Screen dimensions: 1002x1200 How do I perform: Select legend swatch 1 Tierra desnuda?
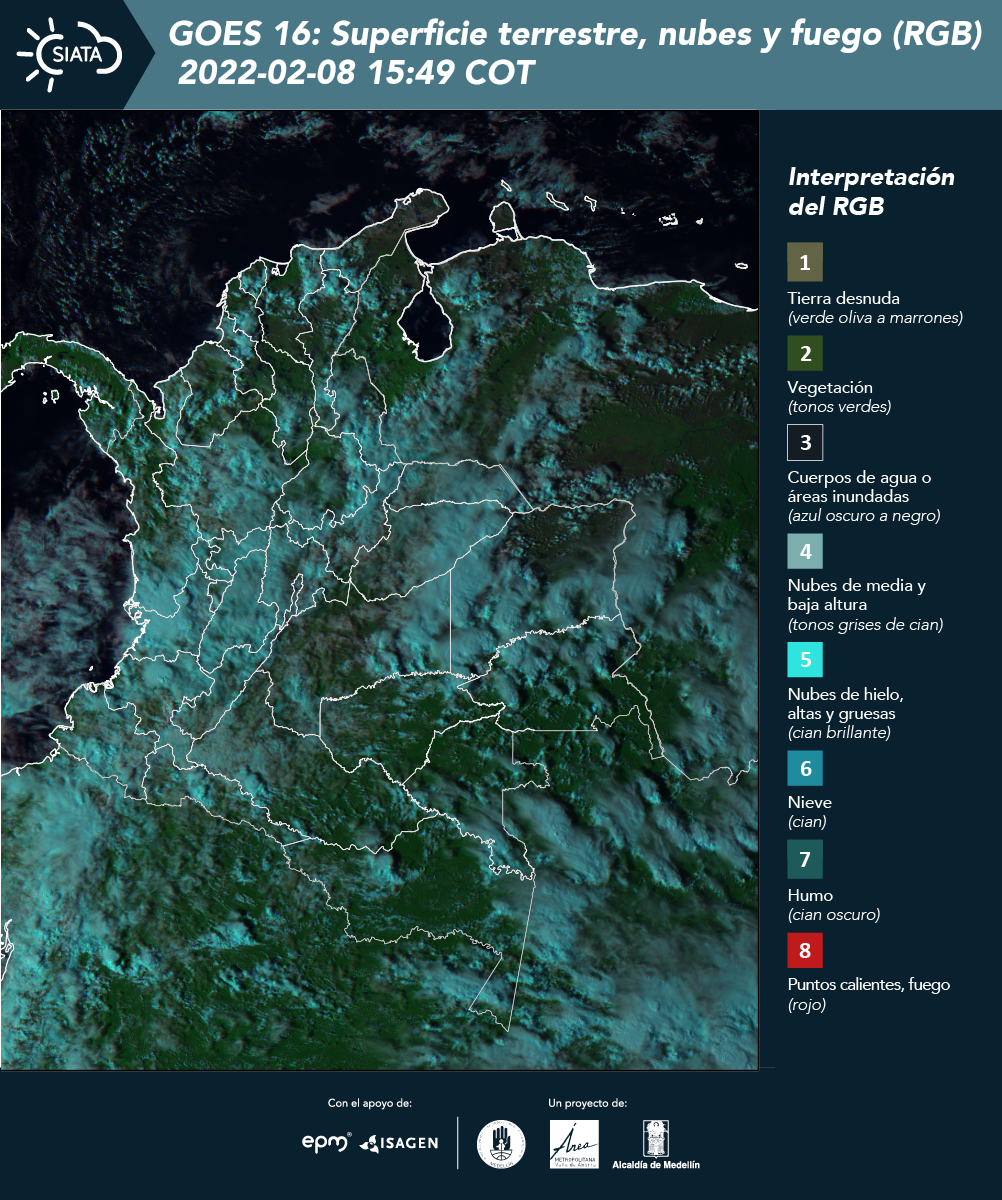[x=805, y=262]
